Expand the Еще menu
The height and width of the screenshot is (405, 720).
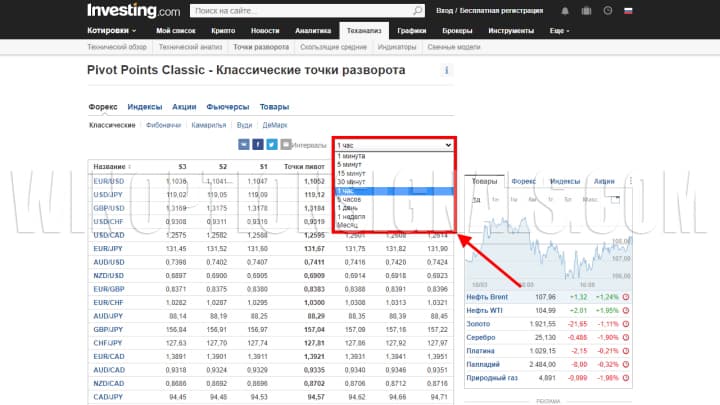pyautogui.click(x=559, y=31)
